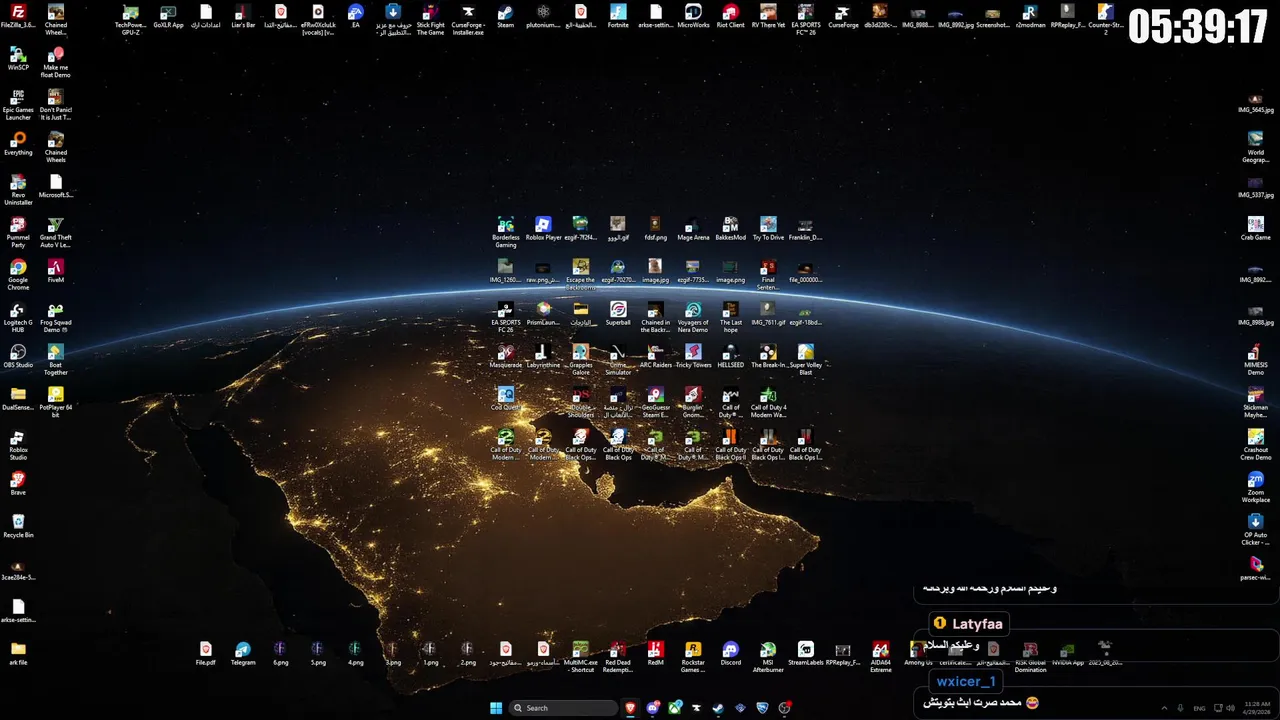Open the RedM desktop shortcut
This screenshot has width=1280, height=720.
pos(656,653)
